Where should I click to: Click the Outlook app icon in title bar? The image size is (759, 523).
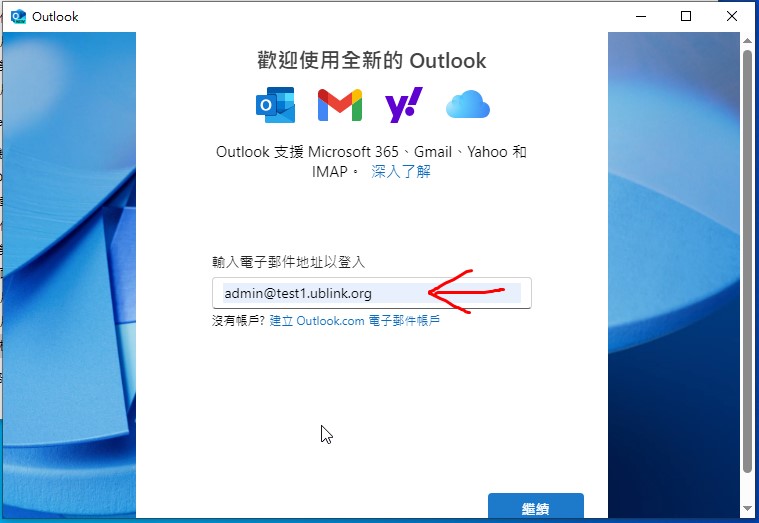click(x=18, y=16)
